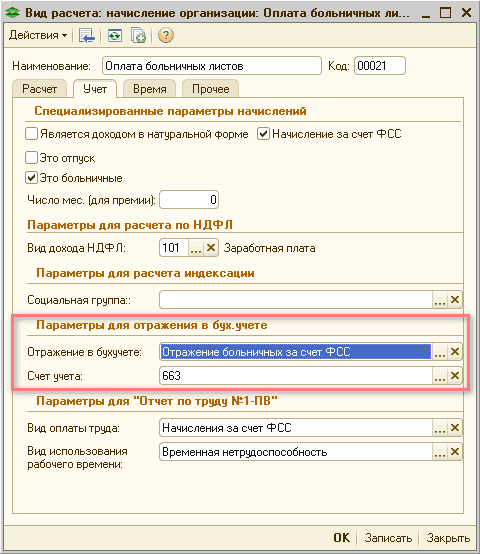Click the Вид оплаты труда field
The image size is (480, 554).
click(x=296, y=428)
